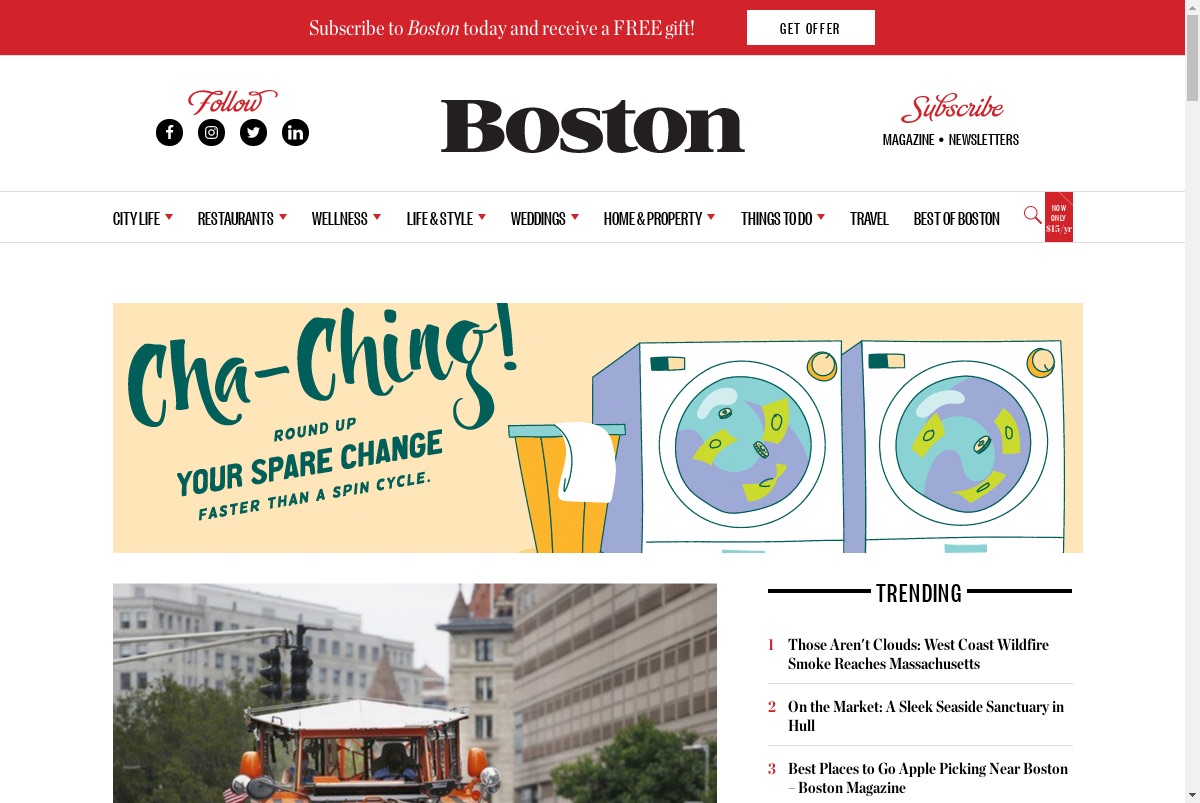This screenshot has width=1200, height=803.
Task: Expand the Weddings dropdown arrow
Action: pyautogui.click(x=575, y=216)
